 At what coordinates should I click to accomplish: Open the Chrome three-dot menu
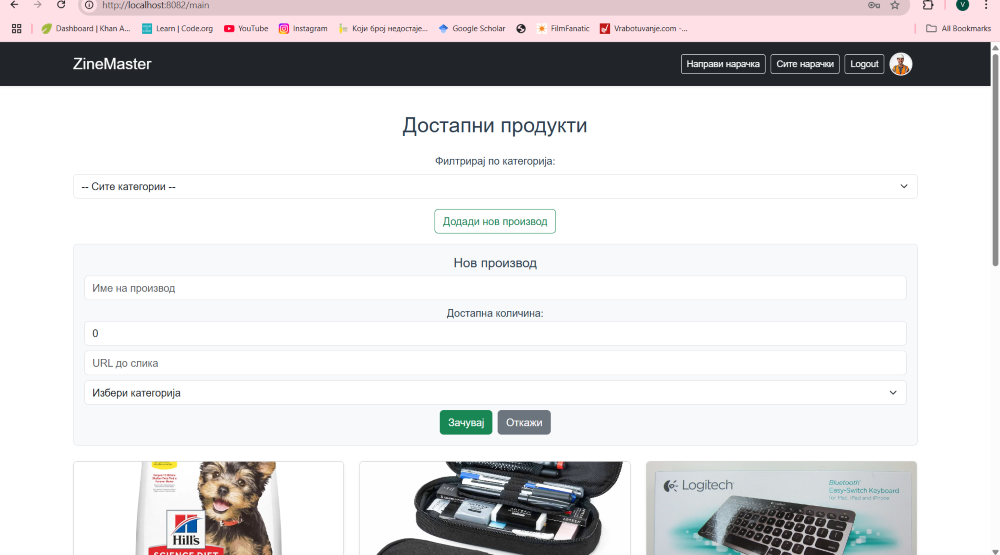(x=986, y=5)
